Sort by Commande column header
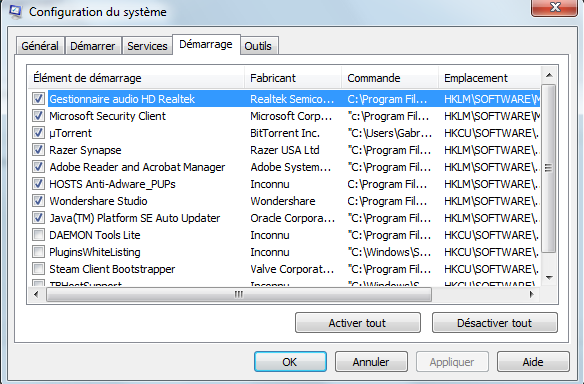Image resolution: width=584 pixels, height=384 pixels. click(x=390, y=78)
